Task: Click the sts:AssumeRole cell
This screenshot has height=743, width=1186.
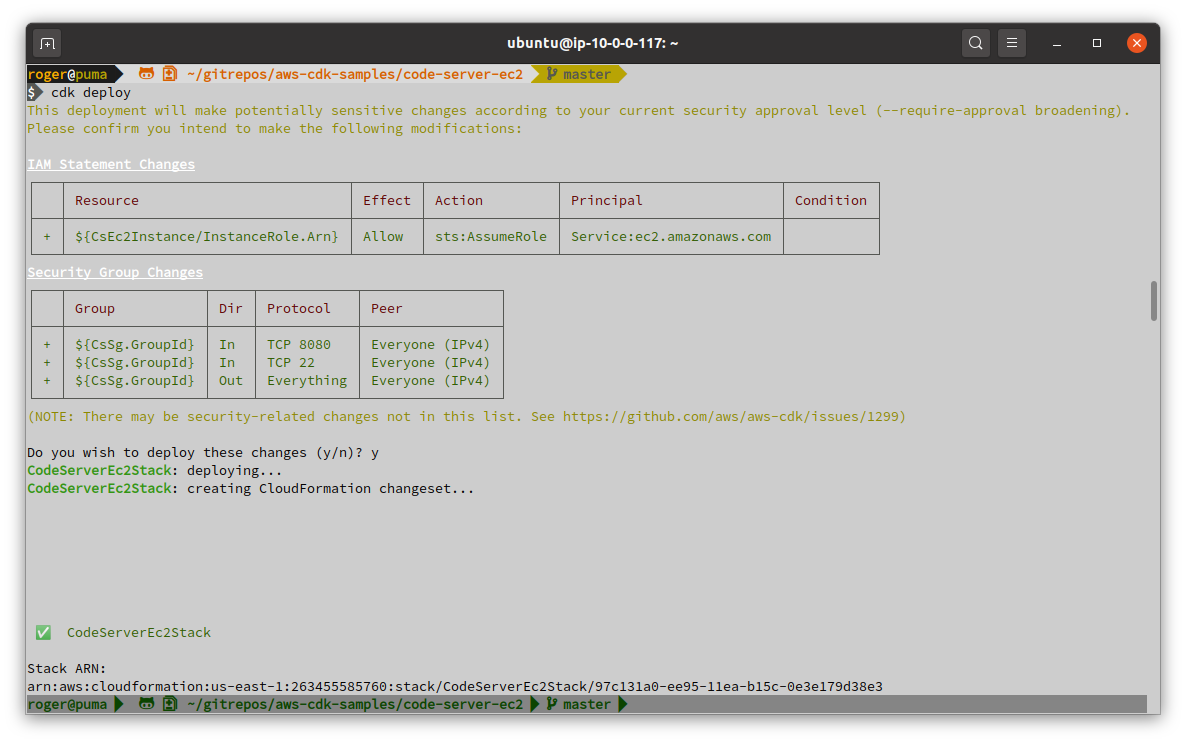Action: (491, 236)
